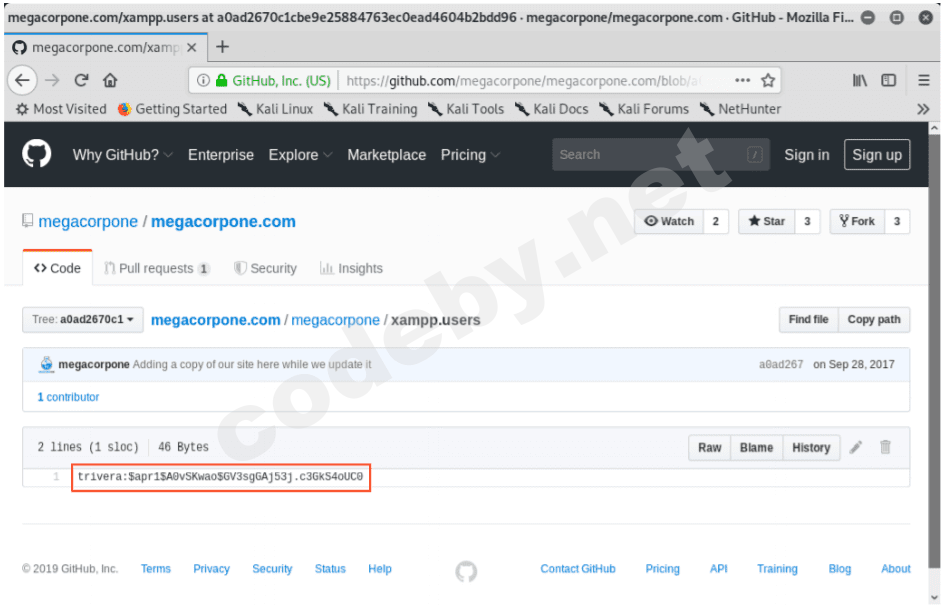Click the watchers count 2
This screenshot has width=943, height=609.
coord(716,221)
